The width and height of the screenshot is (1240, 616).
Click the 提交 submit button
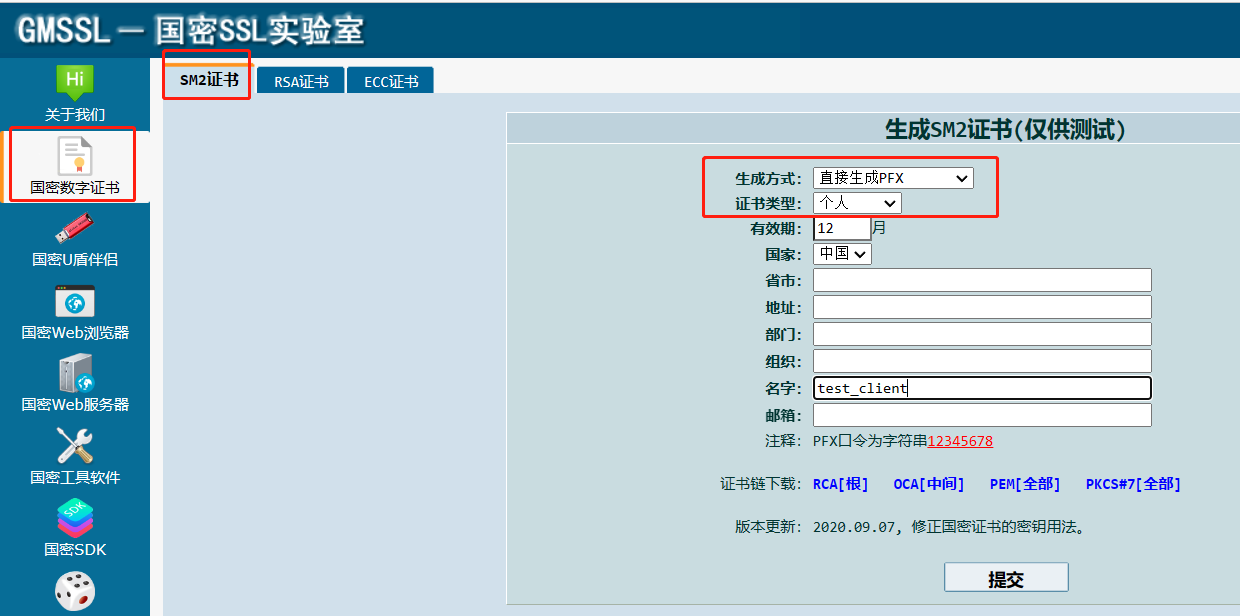coord(1006,576)
